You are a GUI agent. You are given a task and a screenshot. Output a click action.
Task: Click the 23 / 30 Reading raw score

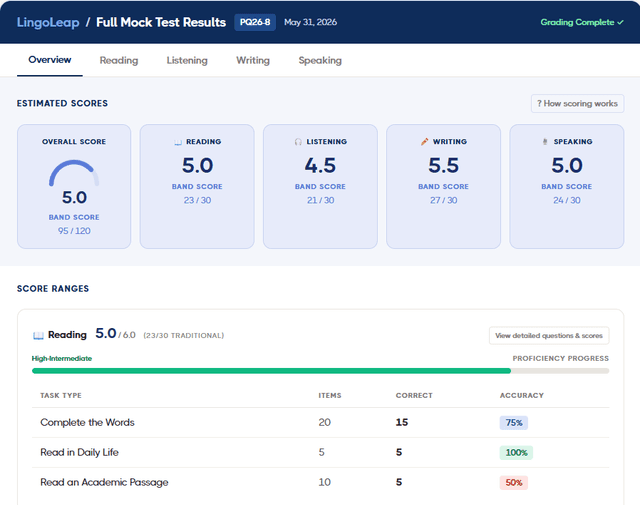point(197,200)
